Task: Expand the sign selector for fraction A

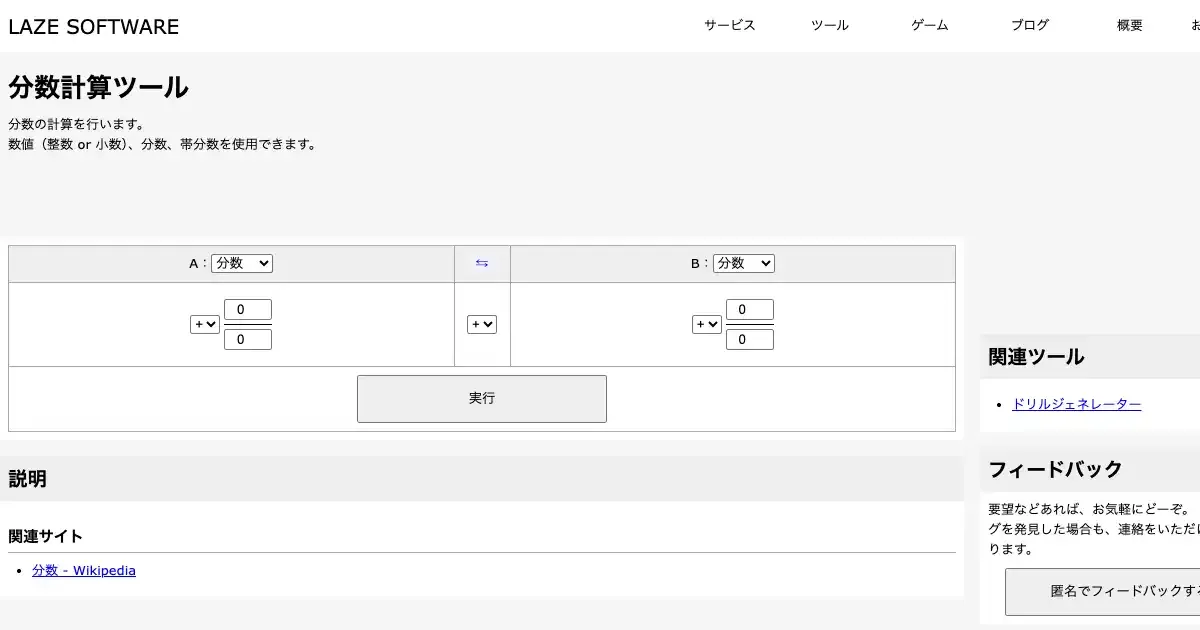Action: pos(205,325)
